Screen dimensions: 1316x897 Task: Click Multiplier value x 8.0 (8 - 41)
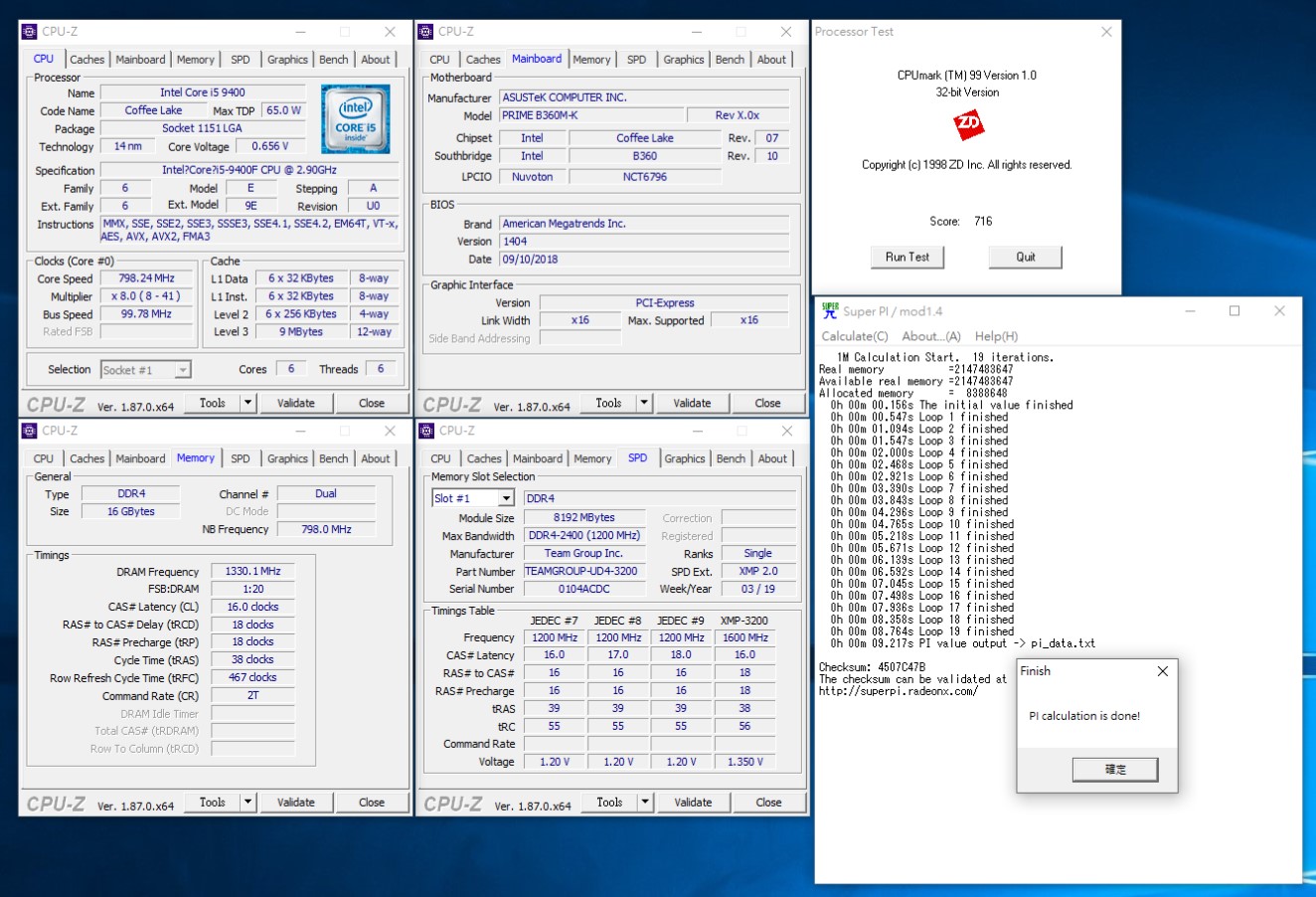pos(146,296)
